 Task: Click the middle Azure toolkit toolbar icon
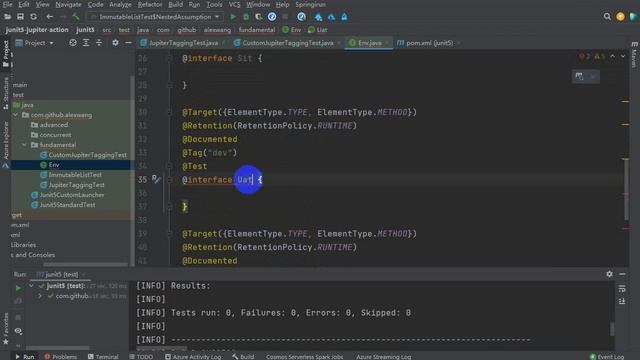331,17
